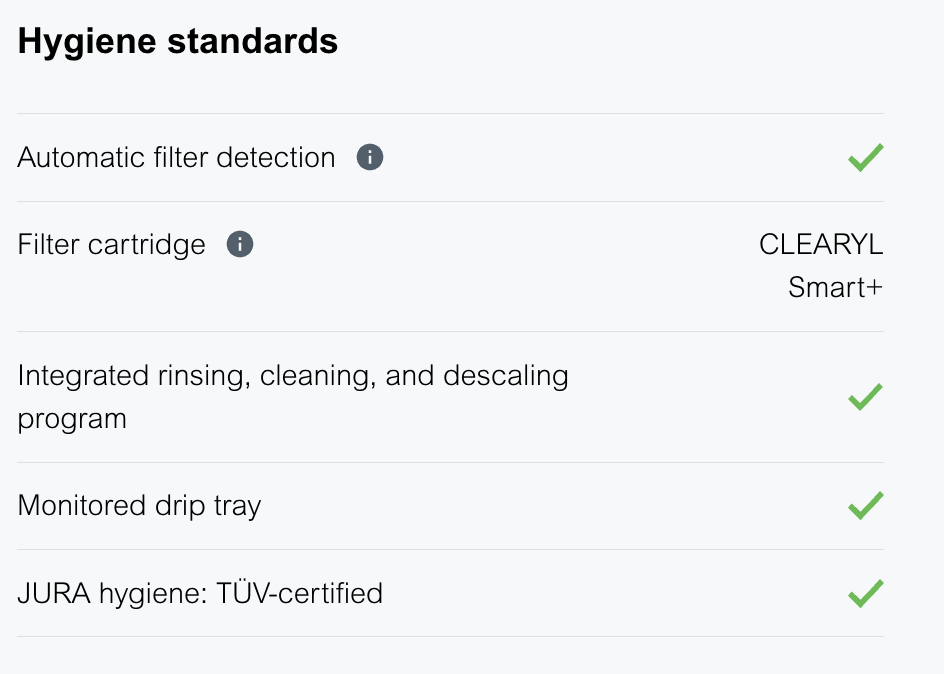Click info icon beside Automatic filter detection

[370, 158]
